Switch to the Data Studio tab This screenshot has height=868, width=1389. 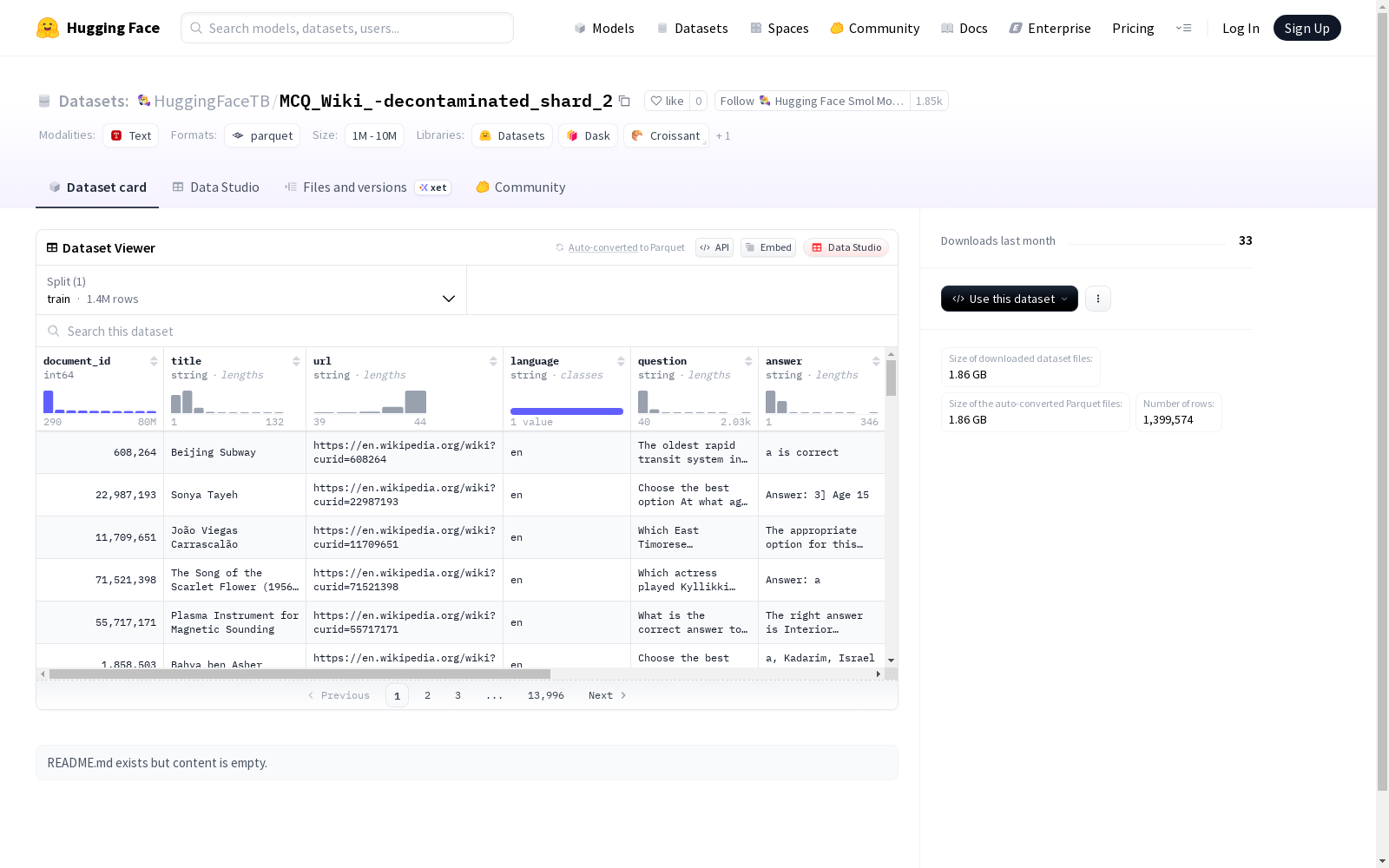[216, 187]
